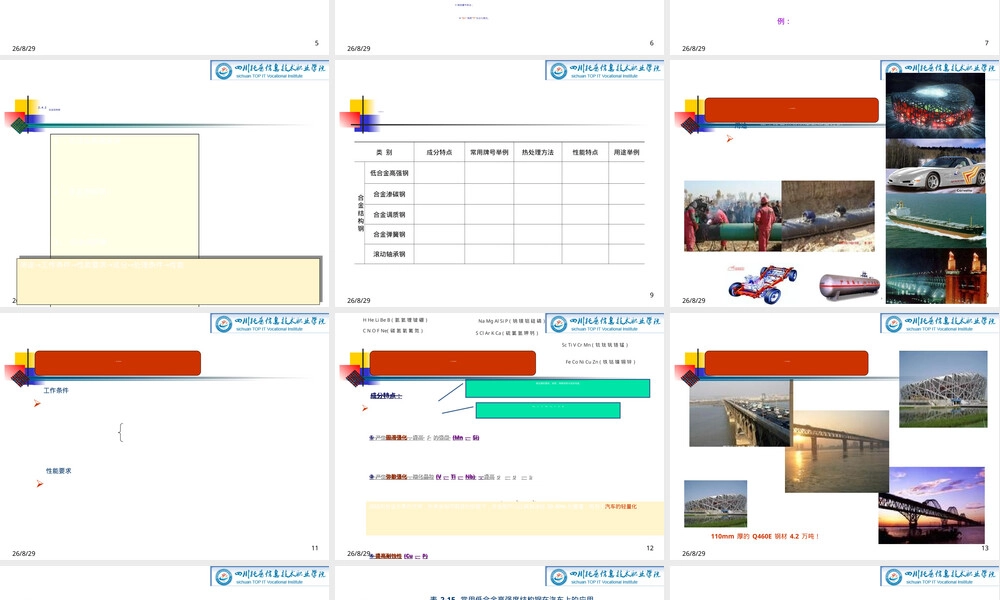Open the slide 11 thumbnail

pos(165,436)
